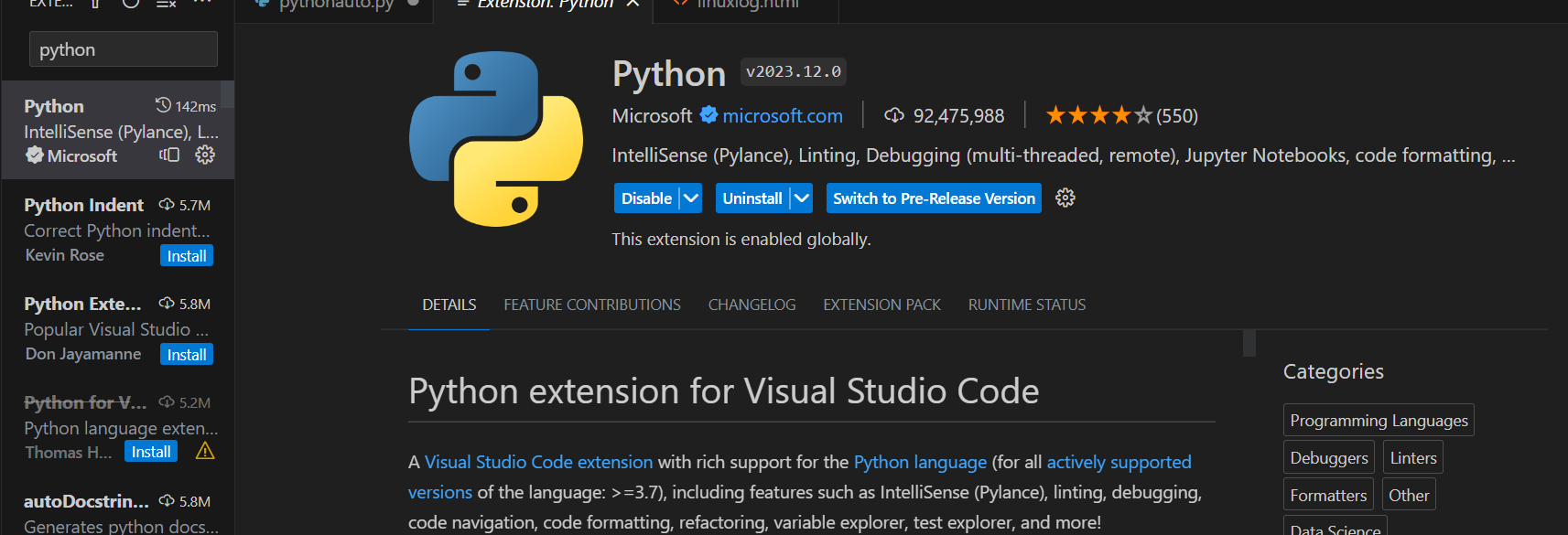This screenshot has width=1568, height=535.
Task: Click the Uninstall button
Action: pyautogui.click(x=752, y=198)
